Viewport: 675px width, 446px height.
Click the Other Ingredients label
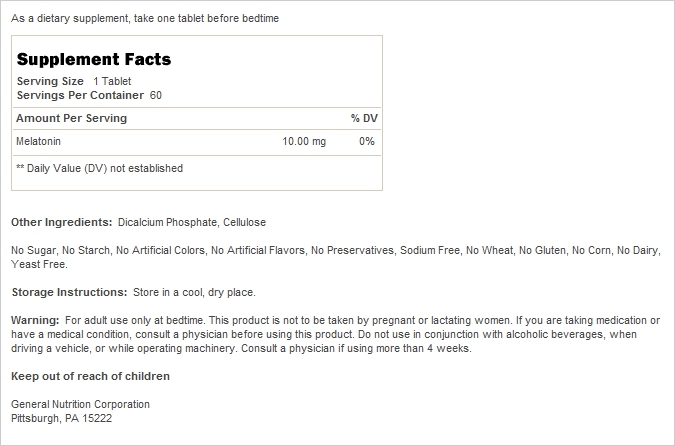tap(62, 223)
